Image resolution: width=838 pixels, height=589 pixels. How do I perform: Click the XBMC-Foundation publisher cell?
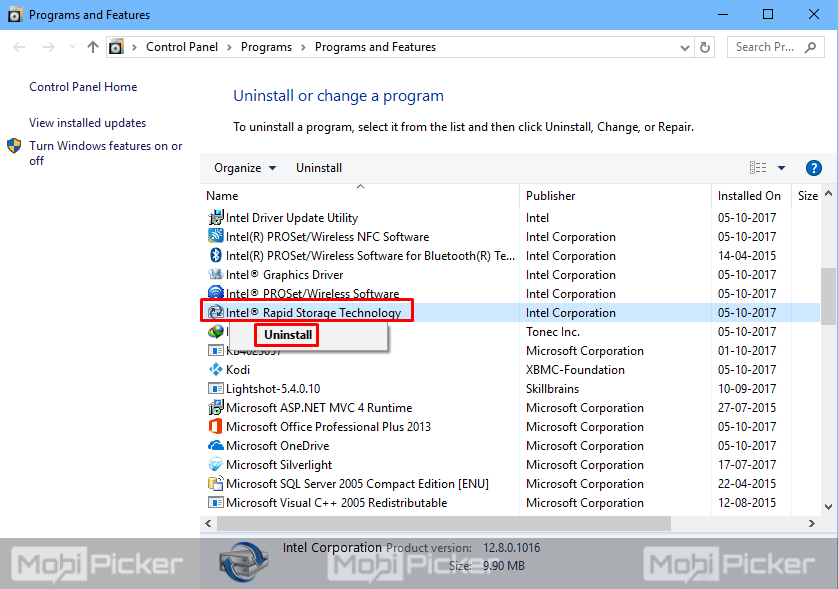pos(575,369)
